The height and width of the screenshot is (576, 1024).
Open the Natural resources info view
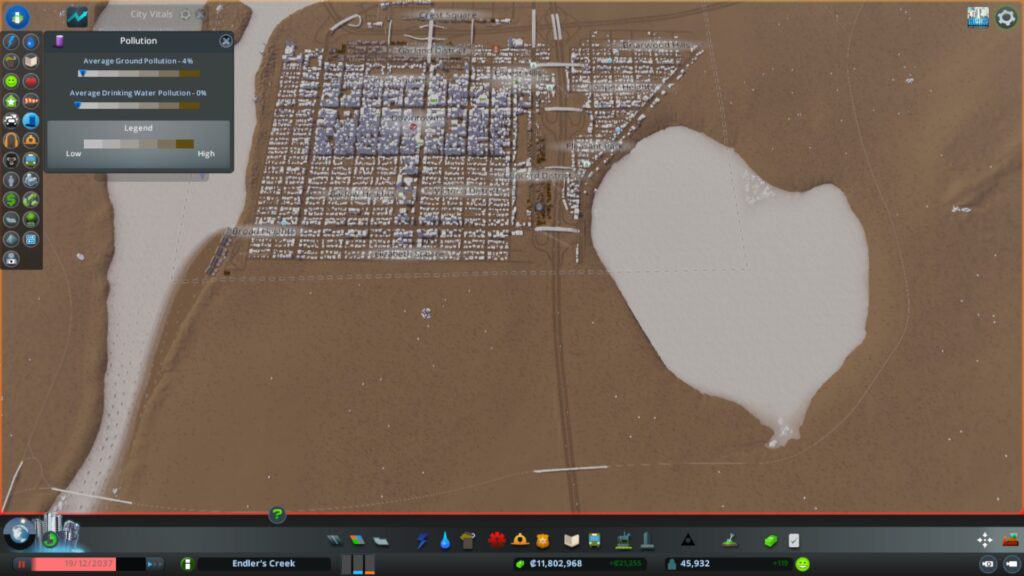coord(31,199)
